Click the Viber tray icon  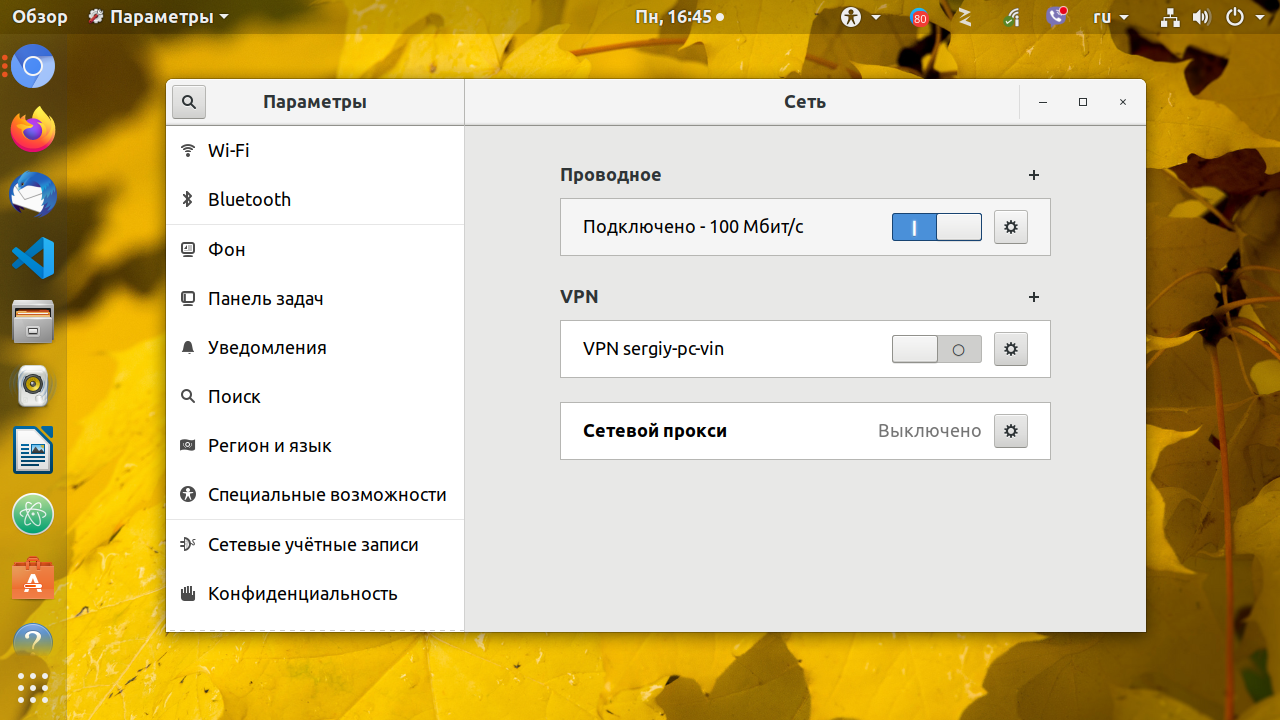(x=1056, y=17)
